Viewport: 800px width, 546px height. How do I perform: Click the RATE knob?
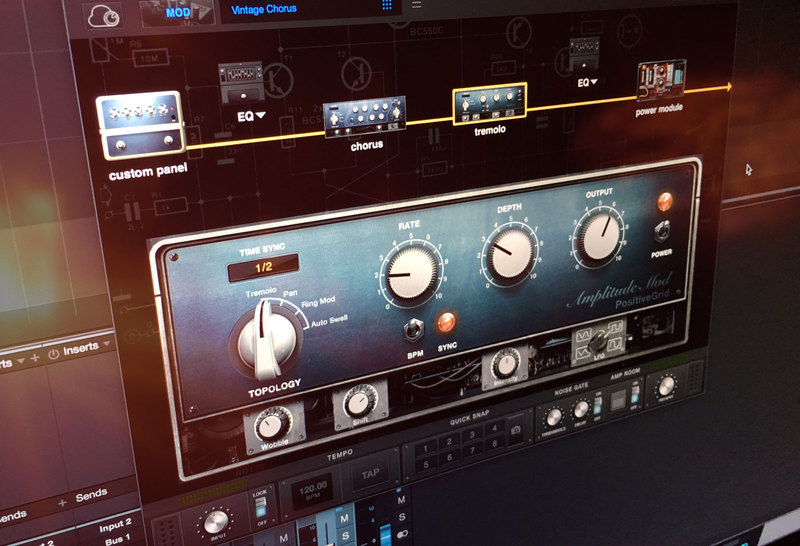(412, 273)
